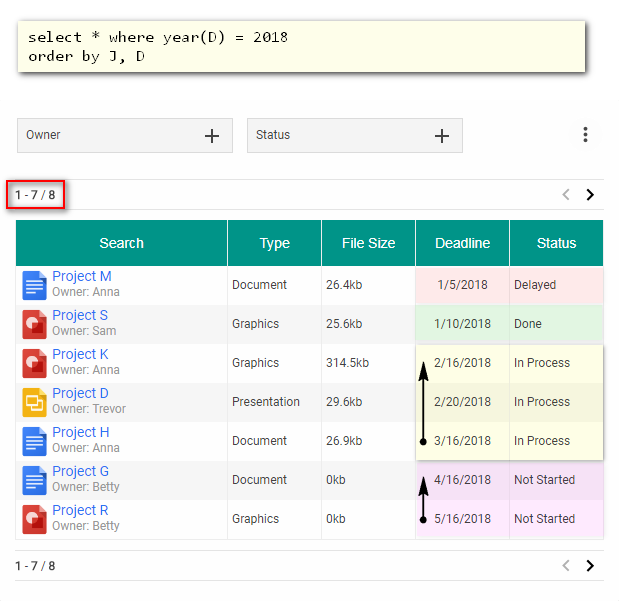Sort by File Size column header
619x601 pixels.
coord(368,243)
